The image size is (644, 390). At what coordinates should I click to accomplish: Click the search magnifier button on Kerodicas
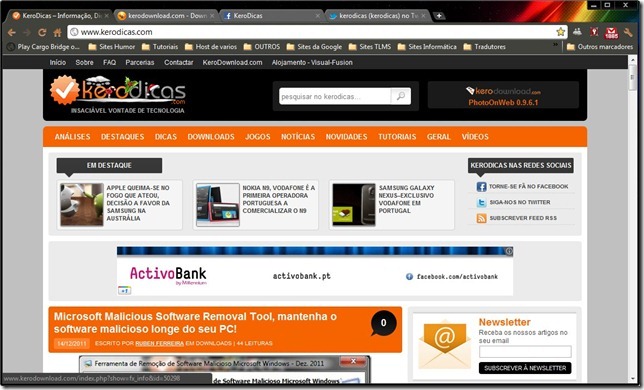coord(400,96)
